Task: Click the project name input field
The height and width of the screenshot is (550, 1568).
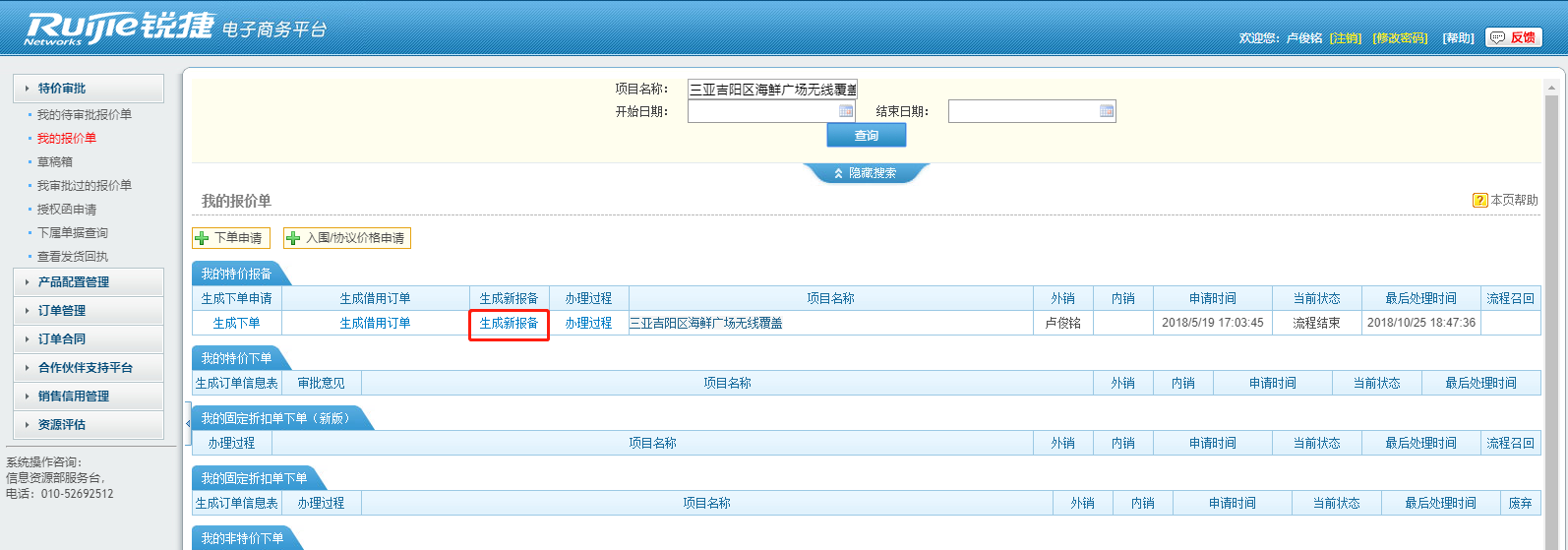Action: [771, 90]
